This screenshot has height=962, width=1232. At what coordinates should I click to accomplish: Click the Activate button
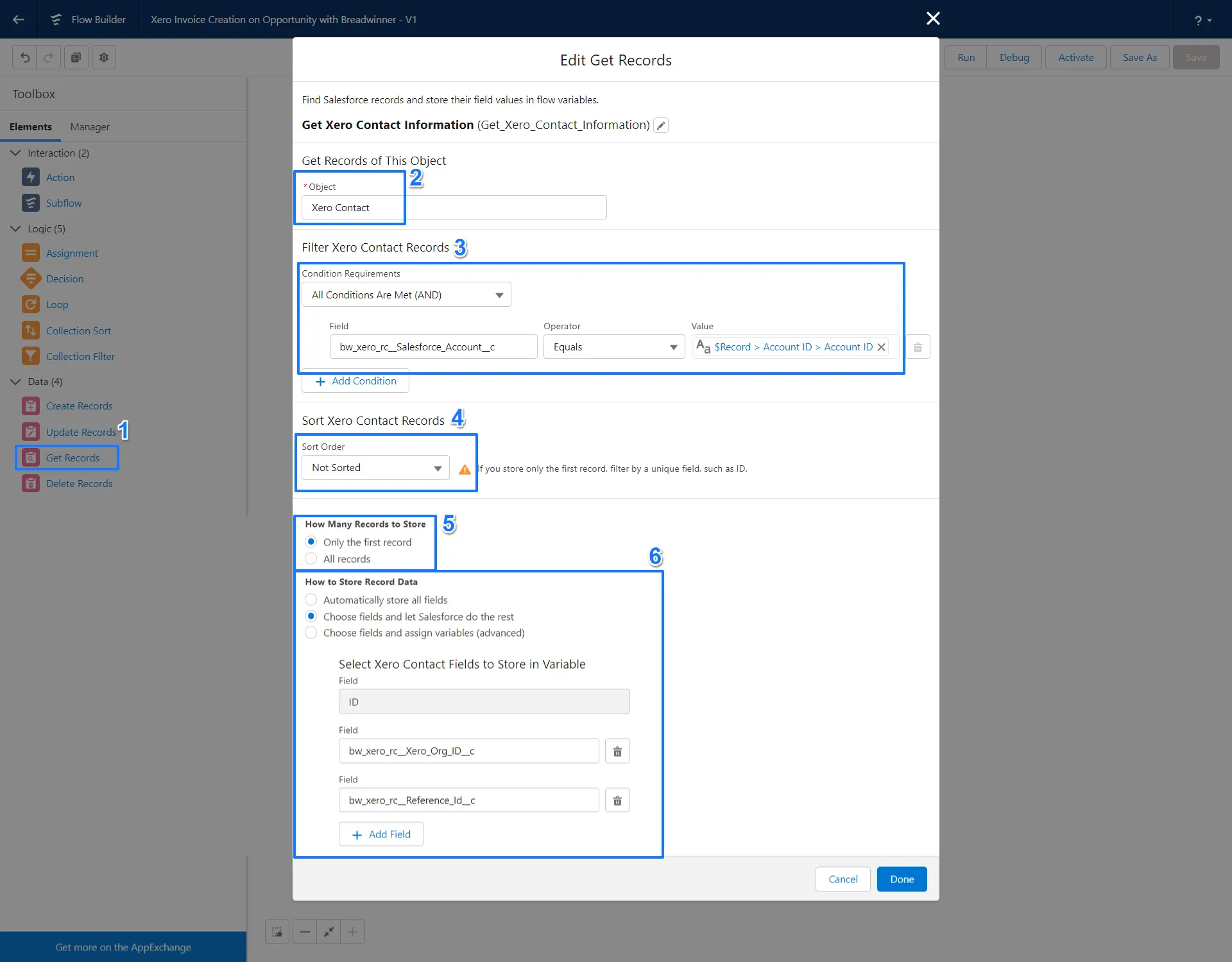[1076, 57]
